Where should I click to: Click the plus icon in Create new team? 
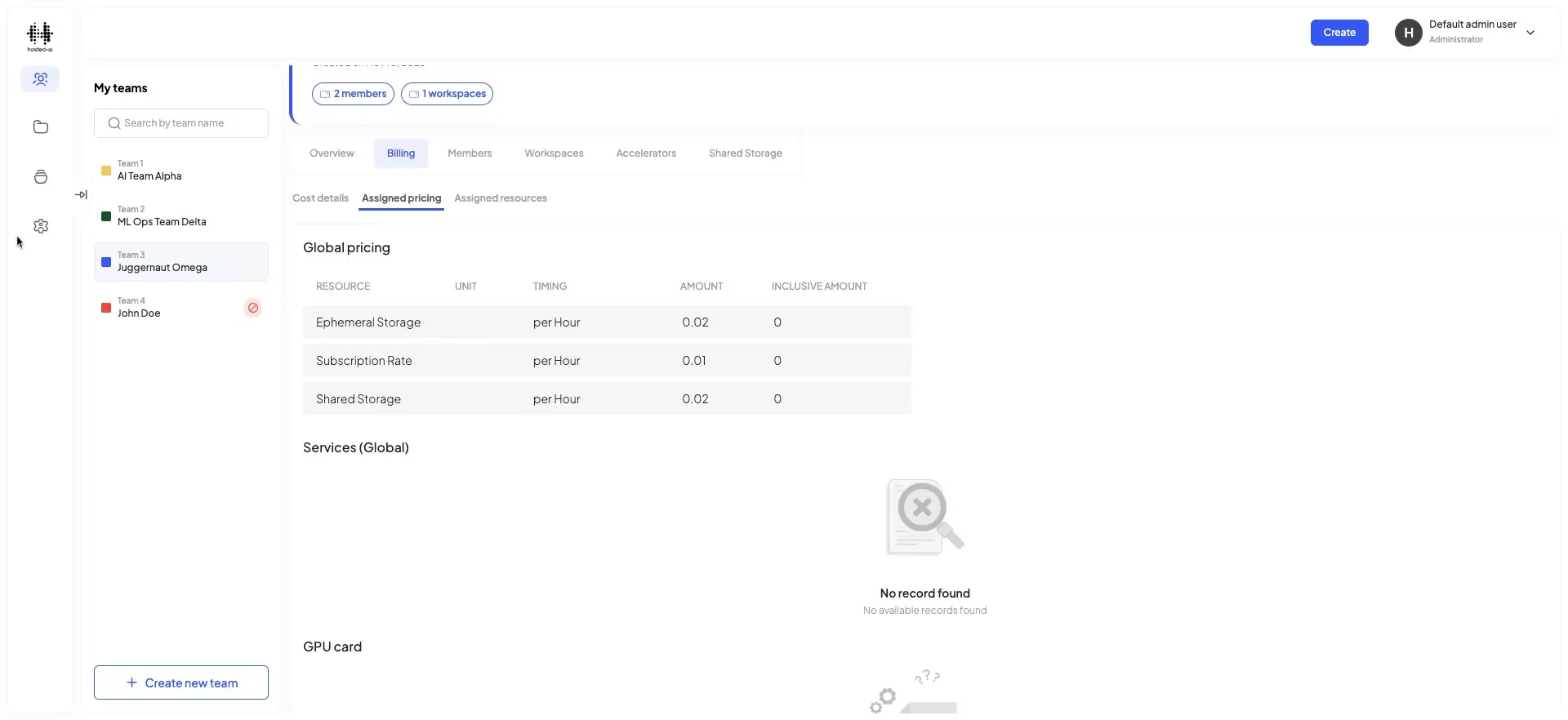click(x=131, y=682)
